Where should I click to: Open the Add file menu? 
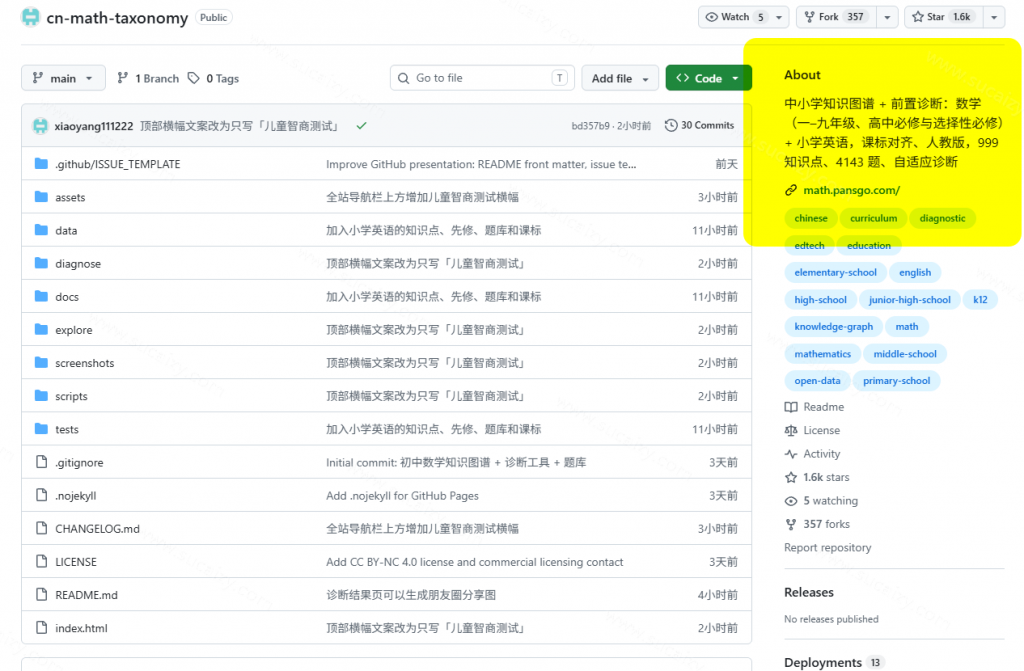coord(620,78)
